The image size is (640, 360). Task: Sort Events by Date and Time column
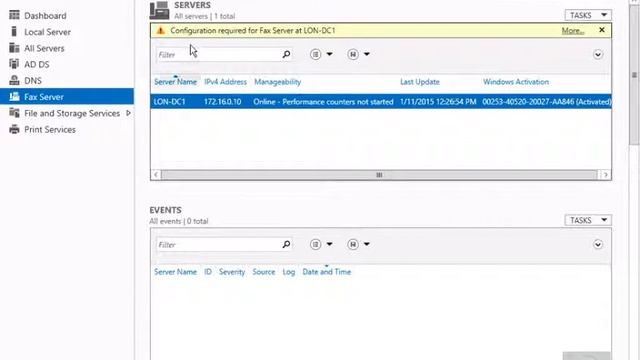coord(327,272)
